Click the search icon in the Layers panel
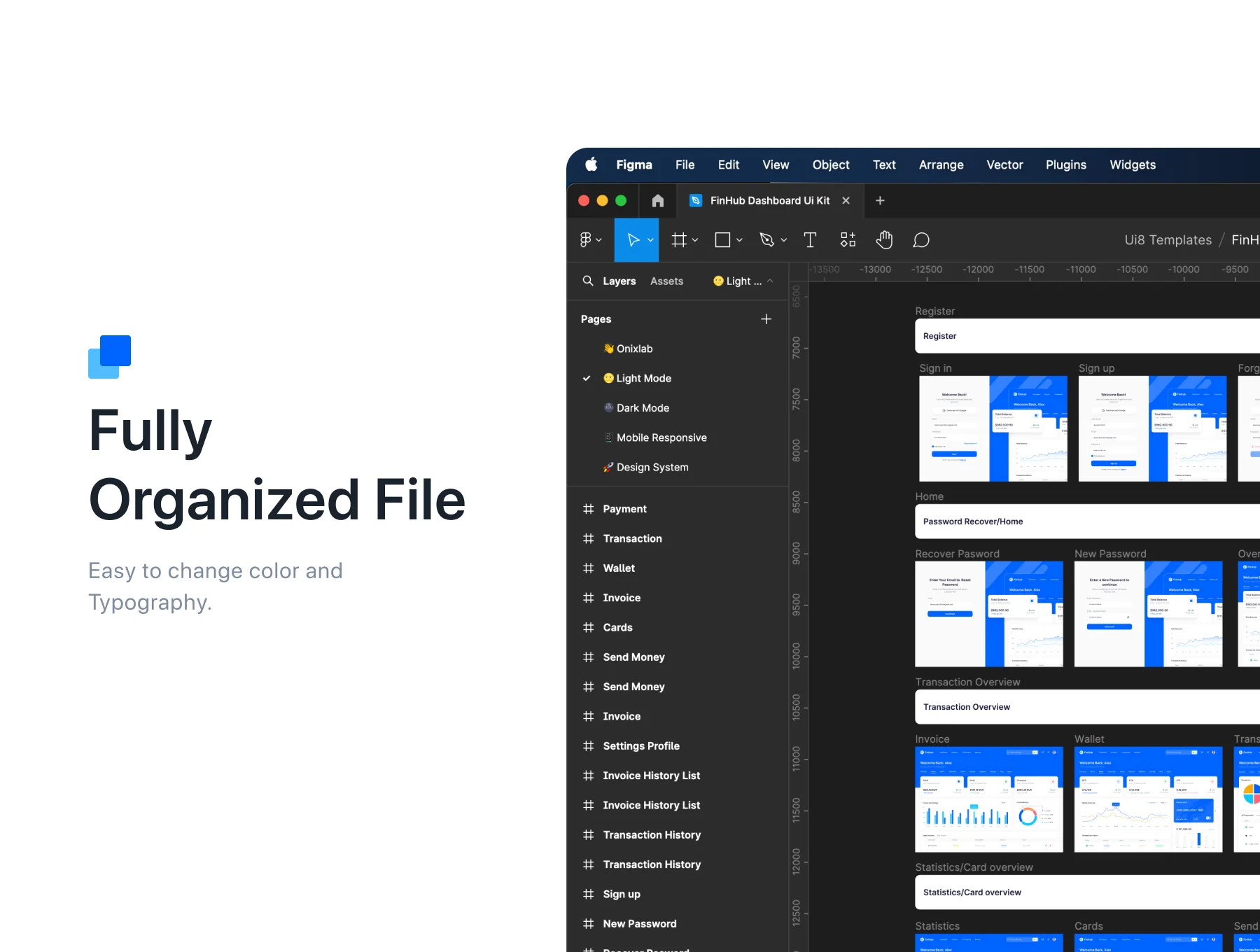1260x952 pixels. tap(588, 281)
